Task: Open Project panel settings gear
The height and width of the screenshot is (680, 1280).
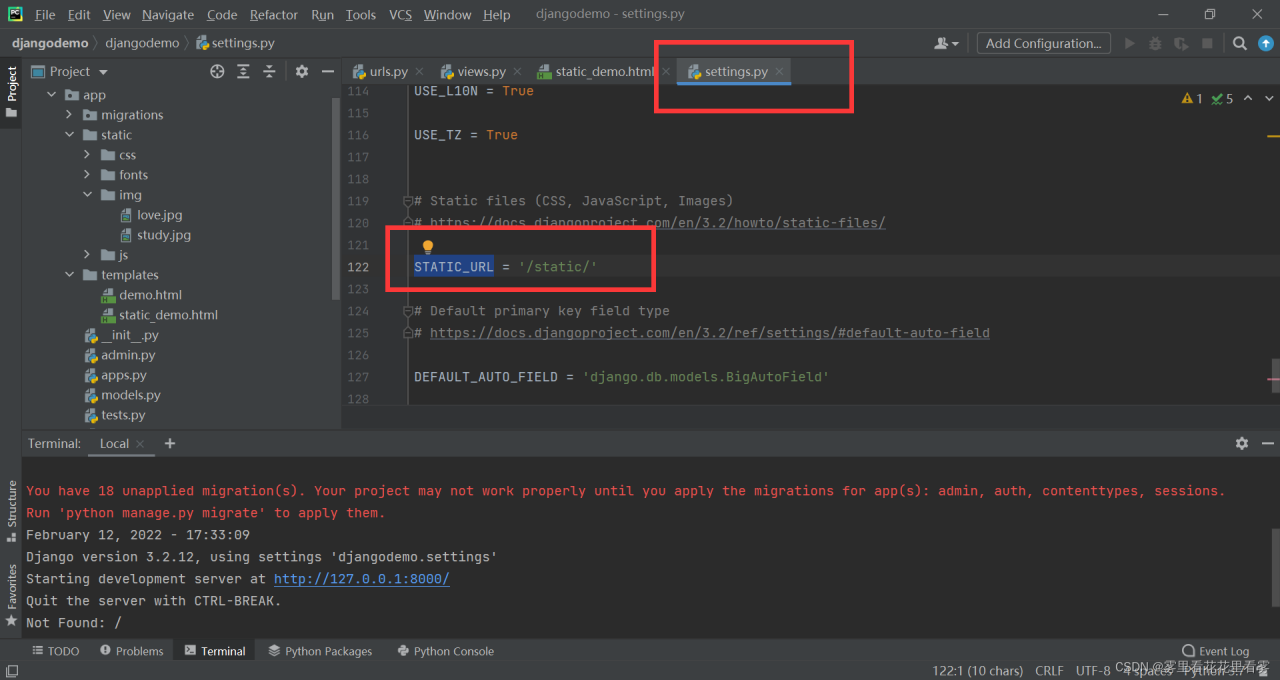Action: tap(302, 71)
